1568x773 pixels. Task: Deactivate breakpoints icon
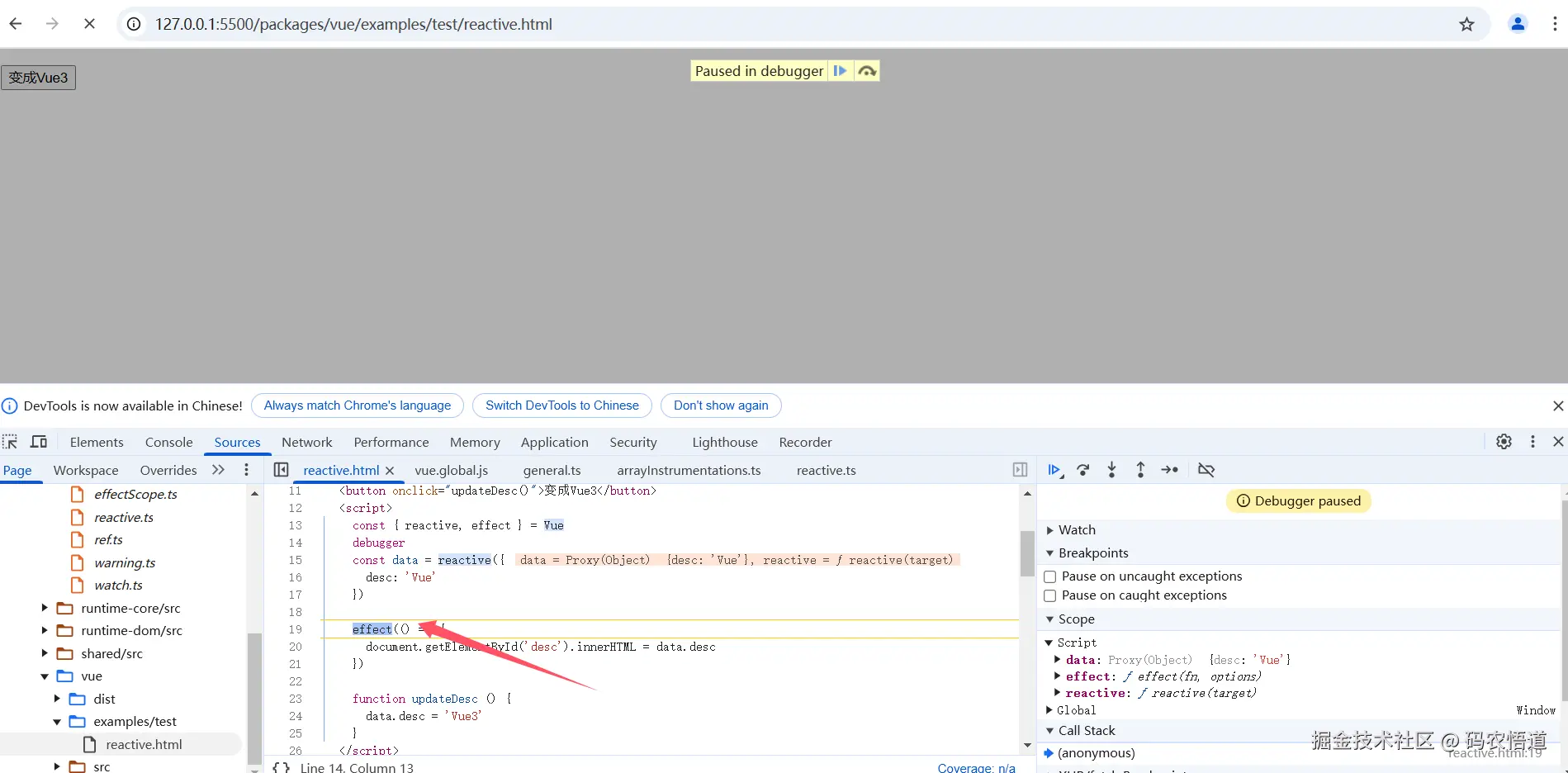1206,470
